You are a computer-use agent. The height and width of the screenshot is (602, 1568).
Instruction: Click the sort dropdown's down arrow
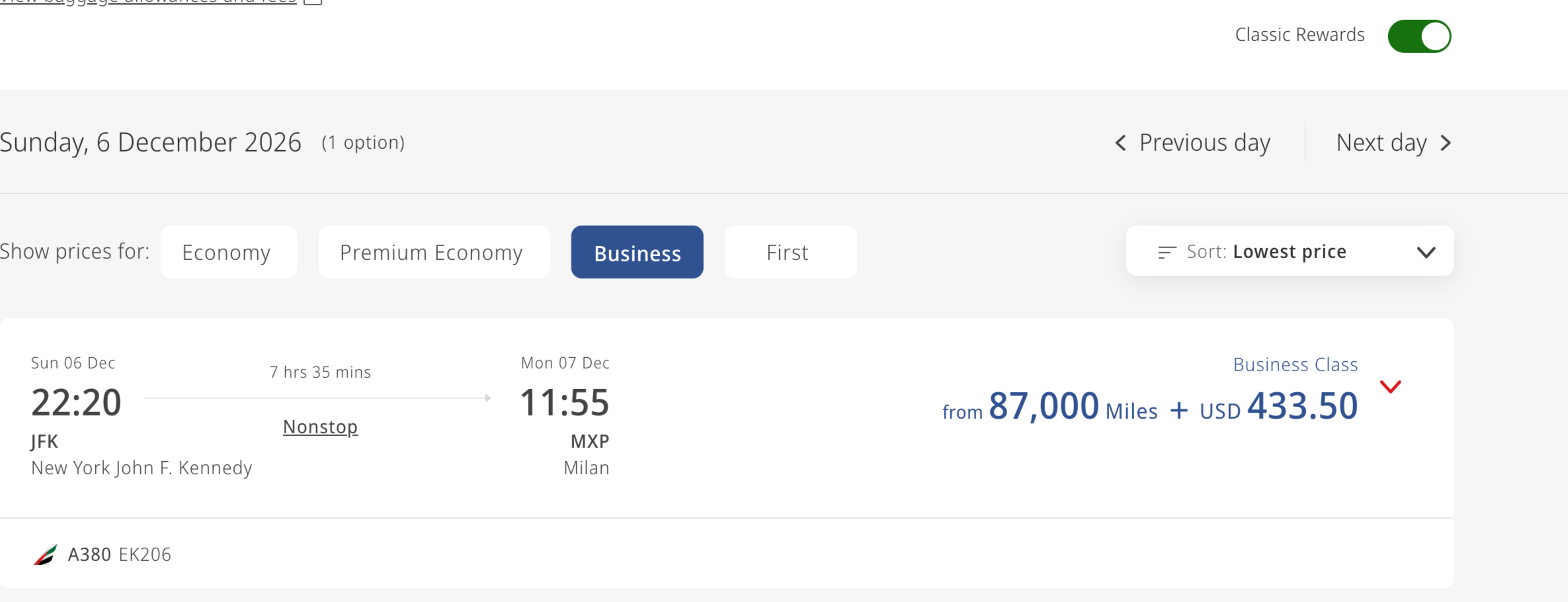coord(1426,252)
